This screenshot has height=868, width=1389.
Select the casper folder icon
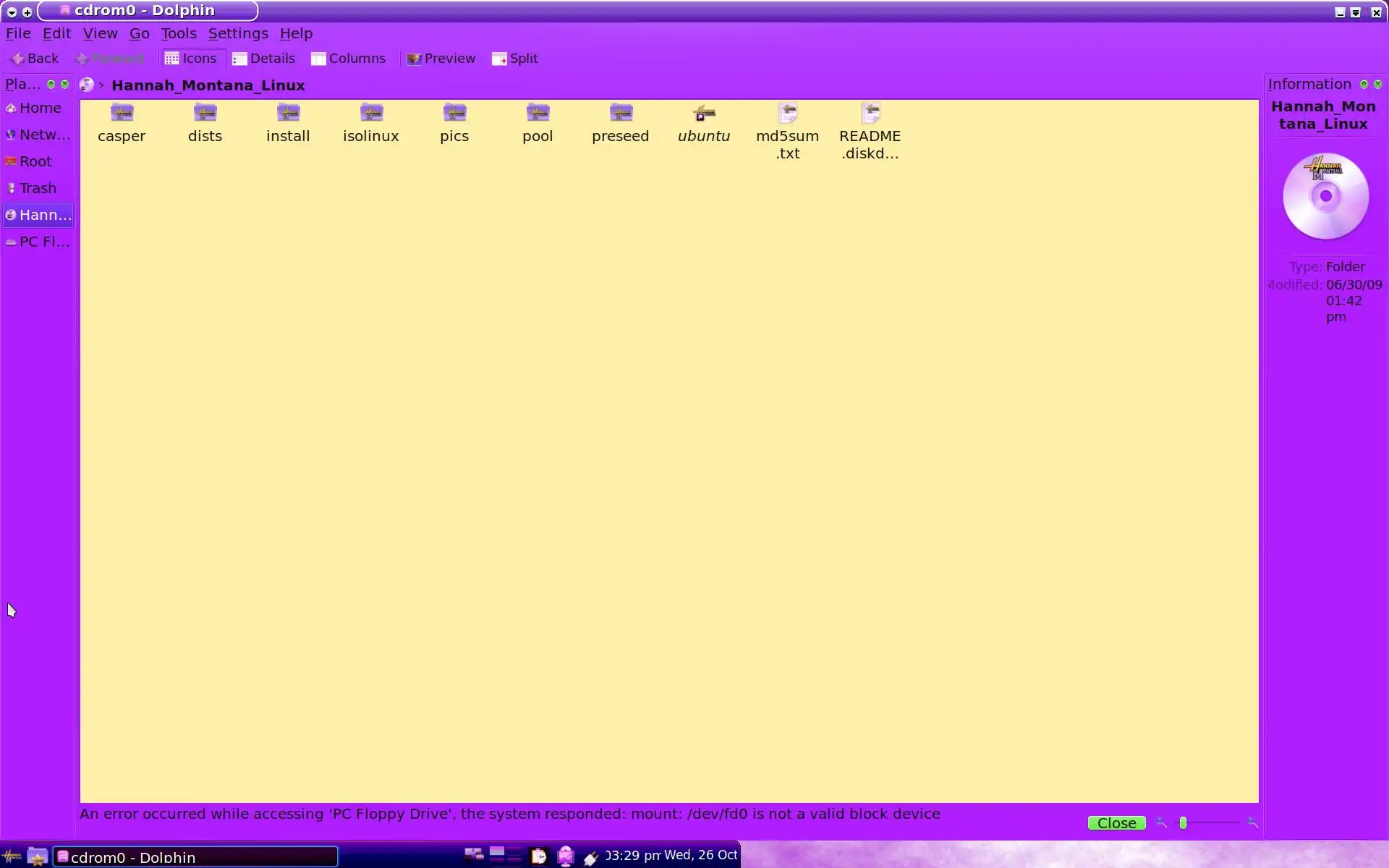tap(122, 113)
